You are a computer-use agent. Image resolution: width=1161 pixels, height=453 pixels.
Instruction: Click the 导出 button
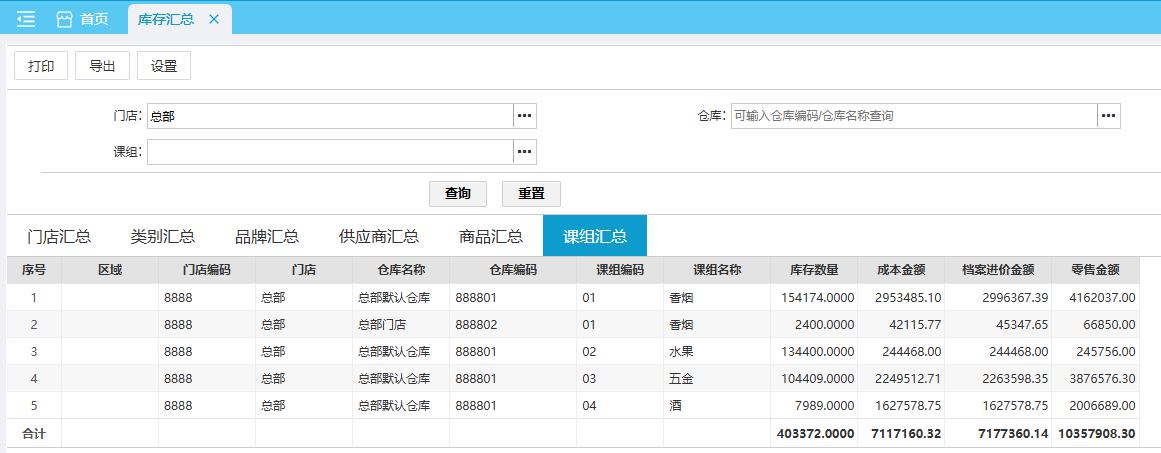(x=103, y=66)
